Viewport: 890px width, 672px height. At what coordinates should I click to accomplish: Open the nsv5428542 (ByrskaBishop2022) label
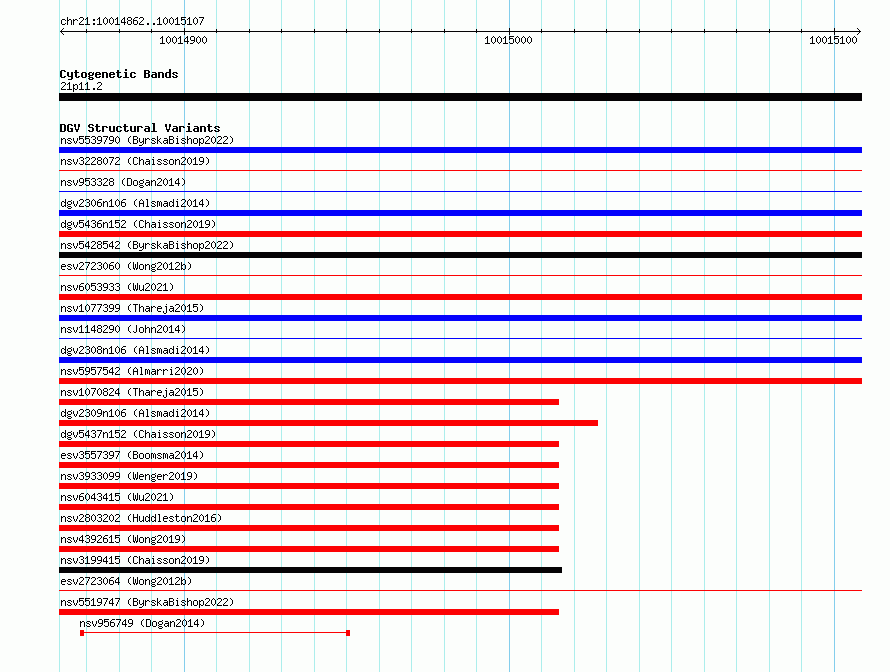pos(147,245)
